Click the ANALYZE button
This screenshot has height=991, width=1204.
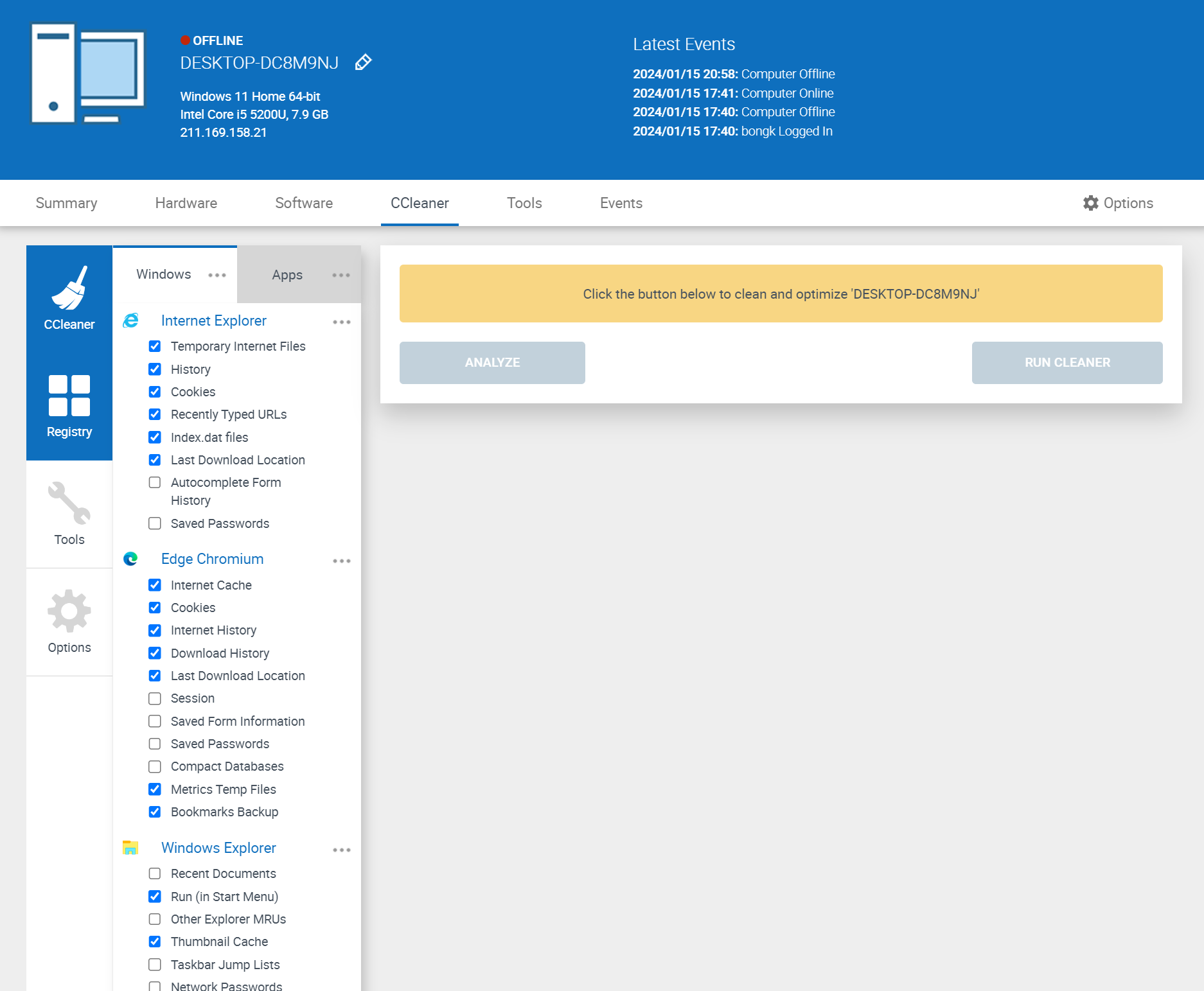pyautogui.click(x=492, y=363)
